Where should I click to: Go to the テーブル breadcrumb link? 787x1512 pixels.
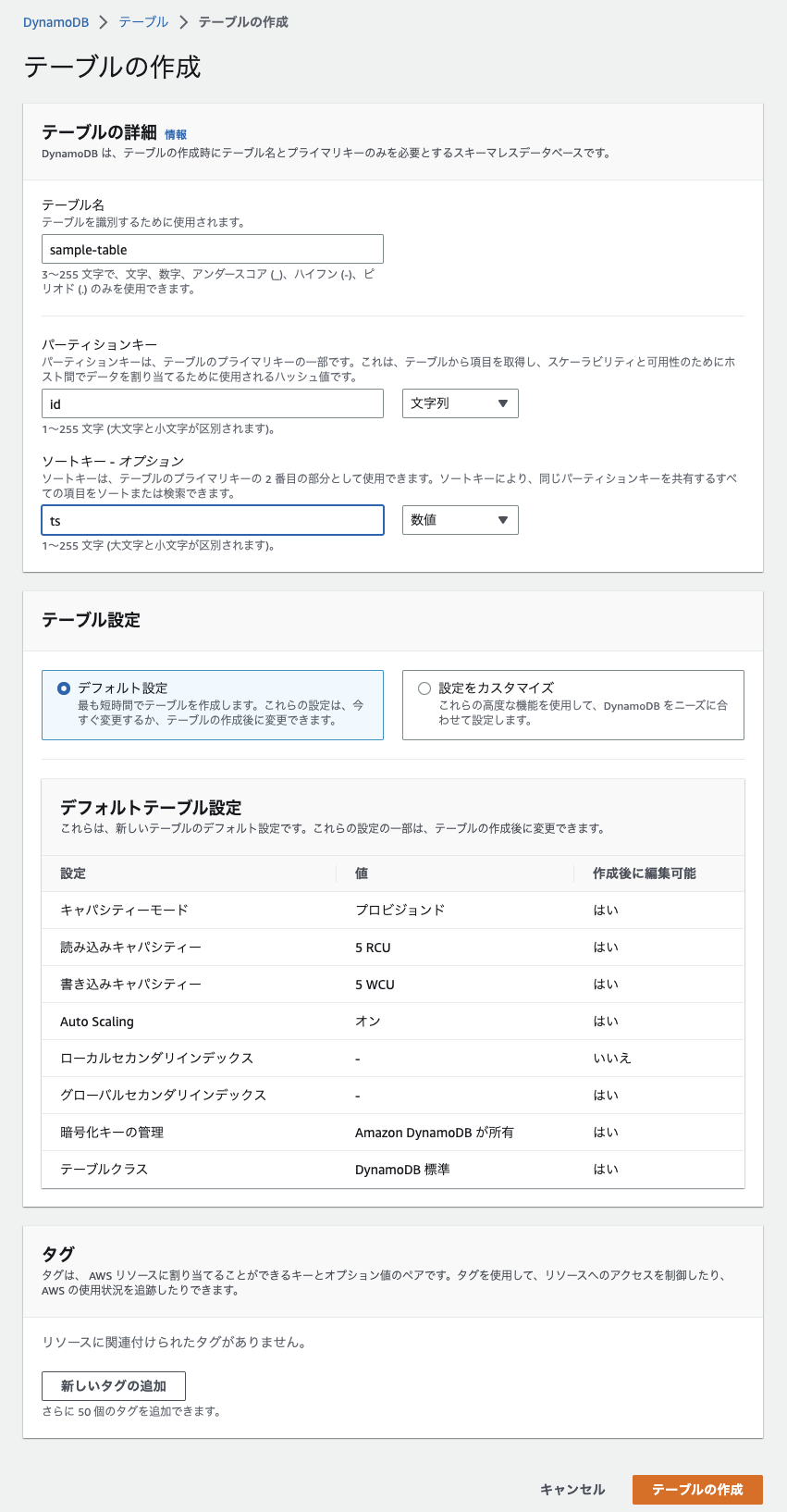pyautogui.click(x=143, y=21)
